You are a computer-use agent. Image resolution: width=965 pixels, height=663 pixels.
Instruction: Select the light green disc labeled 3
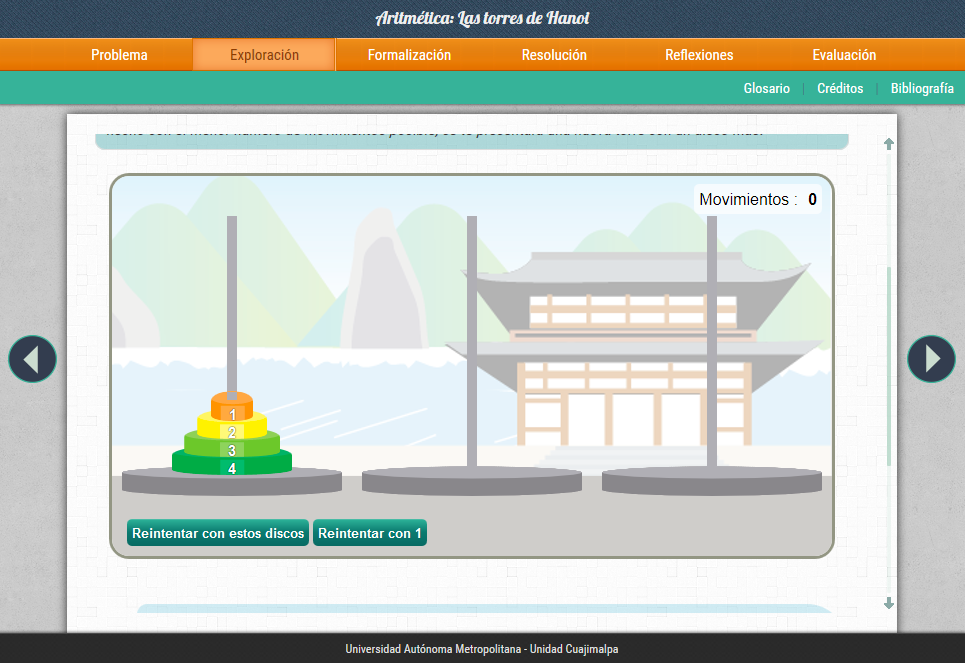(232, 449)
